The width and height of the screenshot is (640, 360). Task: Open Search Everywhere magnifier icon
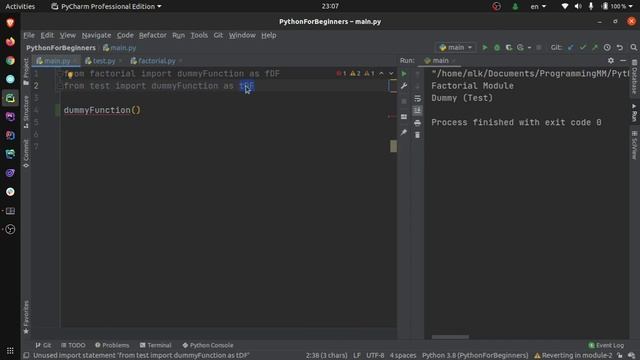(x=633, y=48)
